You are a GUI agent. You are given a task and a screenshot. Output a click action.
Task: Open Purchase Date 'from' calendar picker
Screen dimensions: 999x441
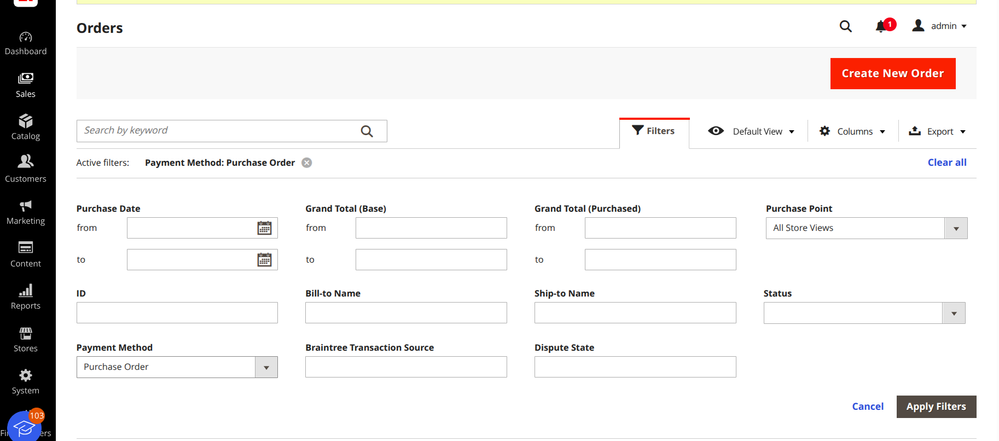264,228
